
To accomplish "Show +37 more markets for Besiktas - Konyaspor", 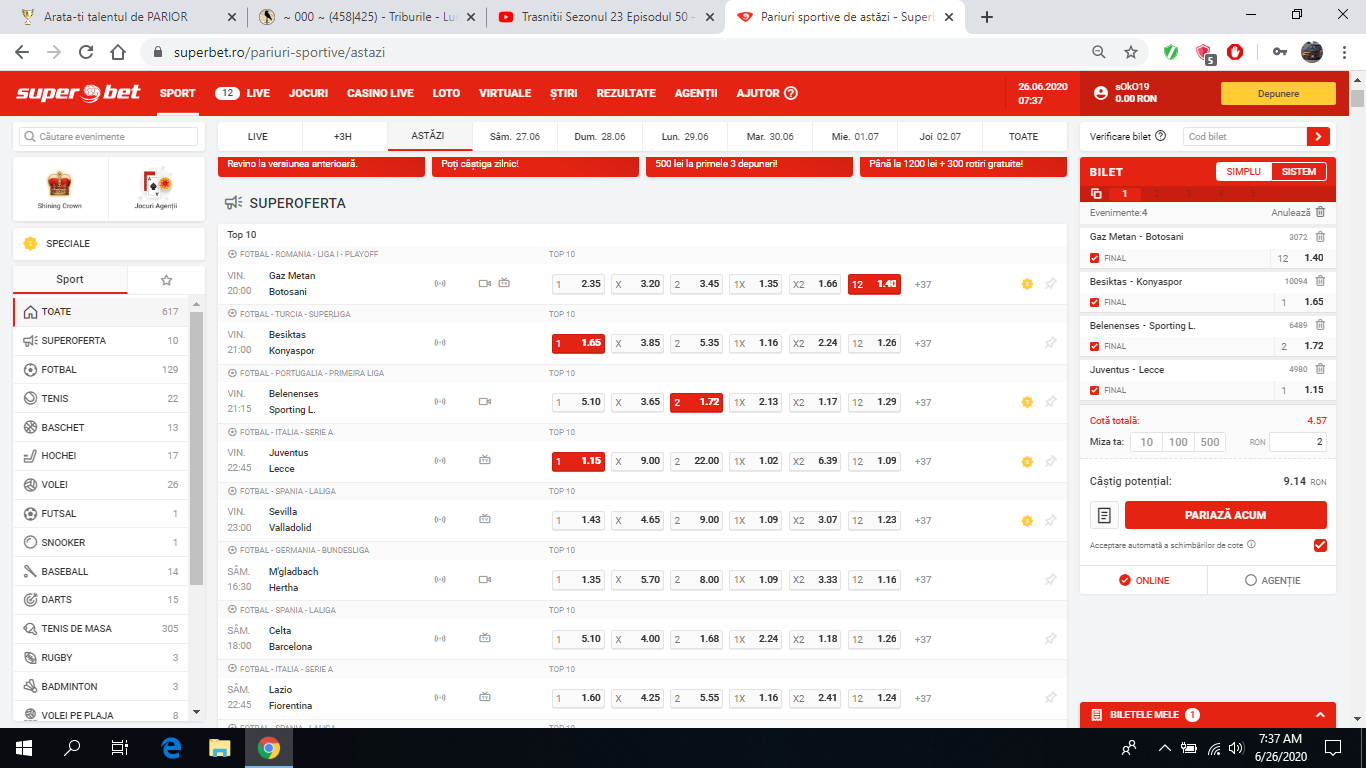I will (923, 343).
